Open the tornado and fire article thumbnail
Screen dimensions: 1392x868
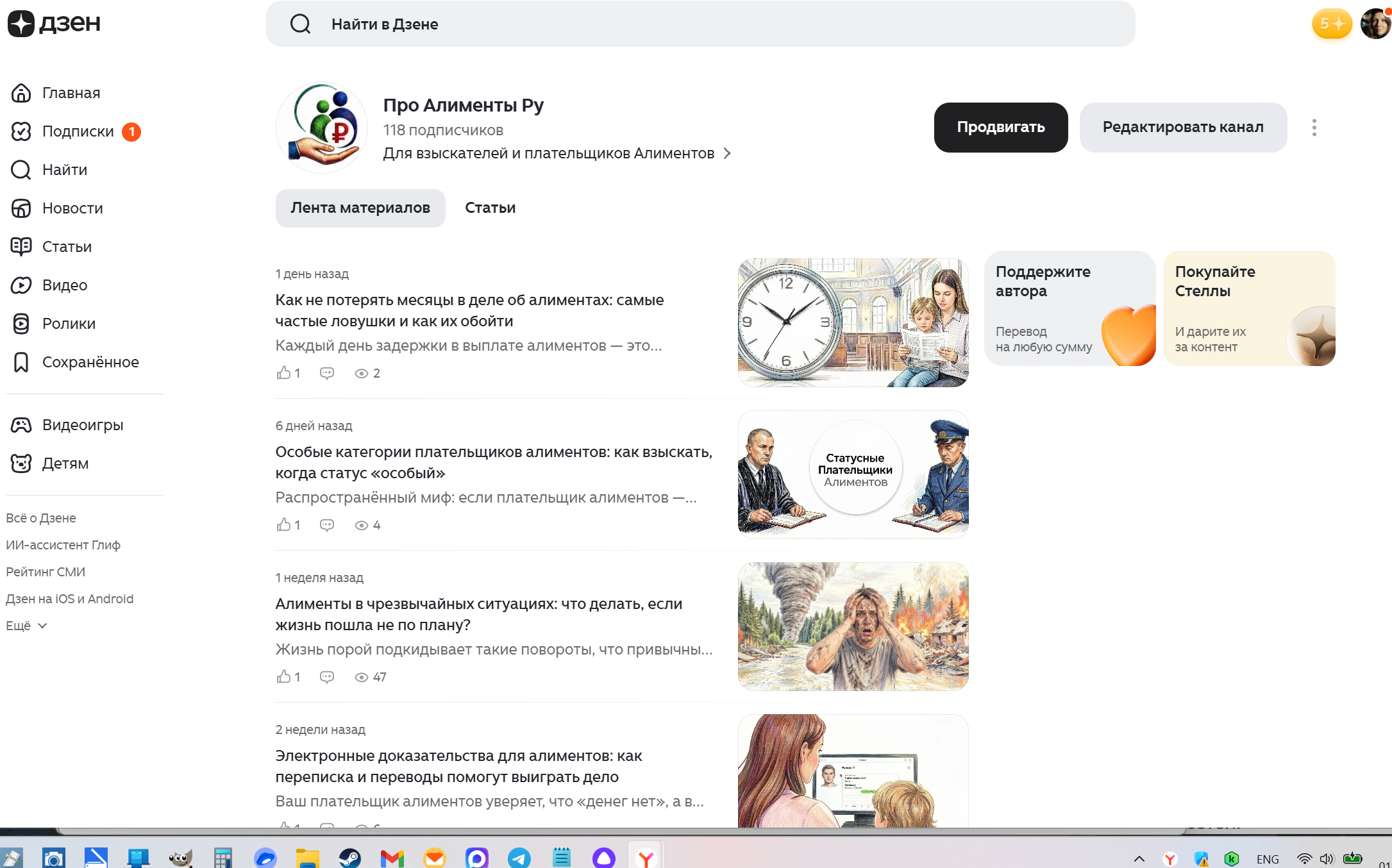[853, 626]
